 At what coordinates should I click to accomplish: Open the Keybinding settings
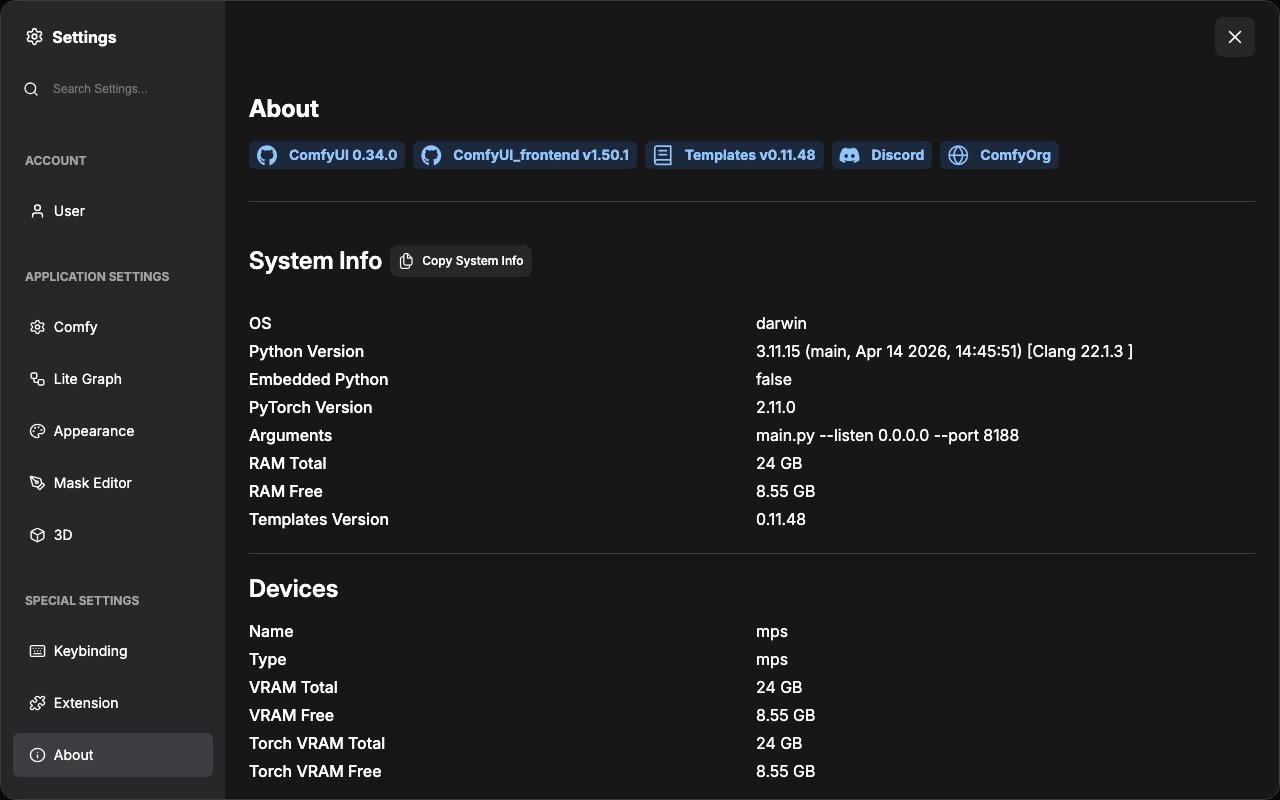click(113, 651)
